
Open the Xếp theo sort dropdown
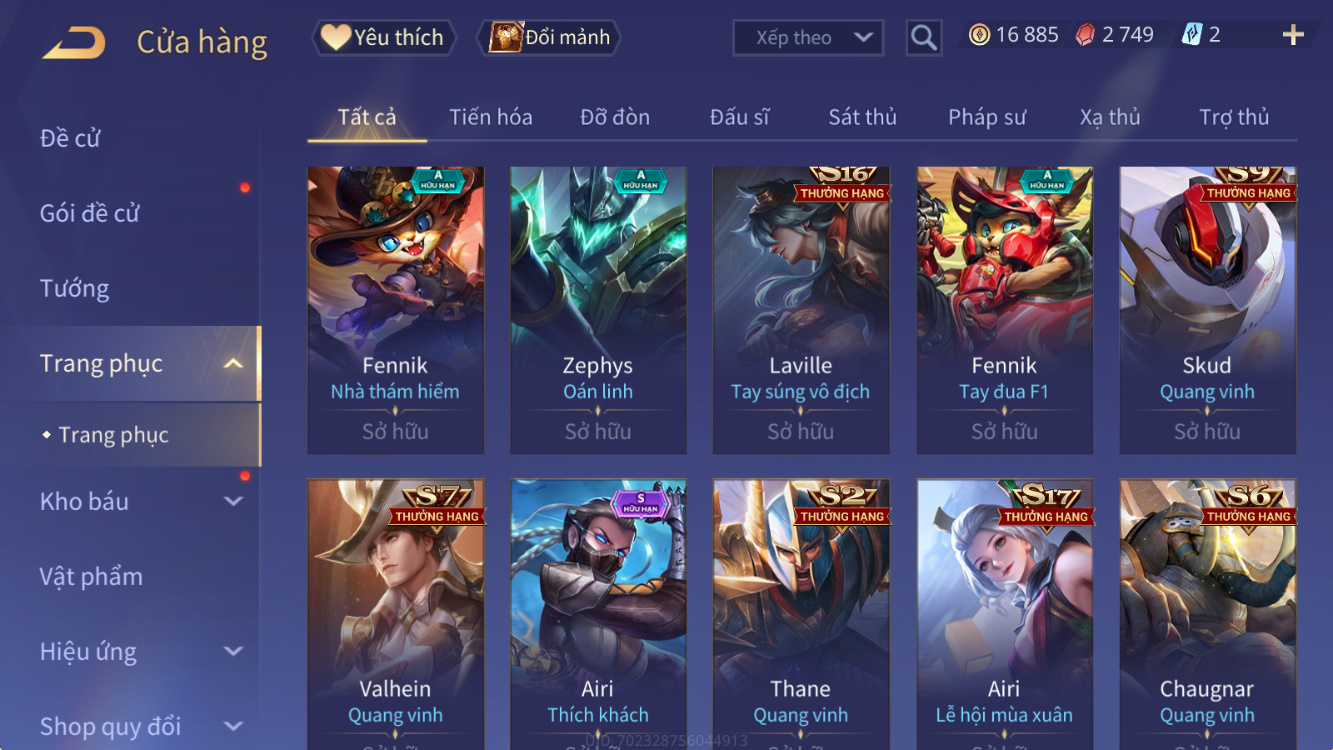coord(808,38)
